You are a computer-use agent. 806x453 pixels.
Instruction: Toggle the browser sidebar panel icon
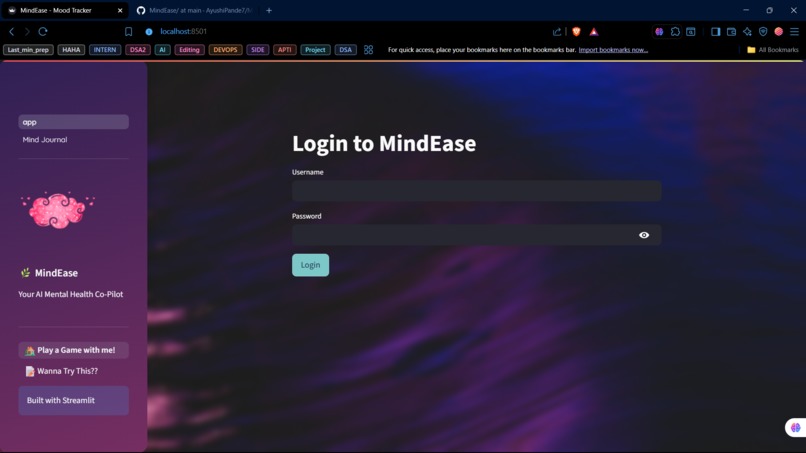click(x=716, y=31)
